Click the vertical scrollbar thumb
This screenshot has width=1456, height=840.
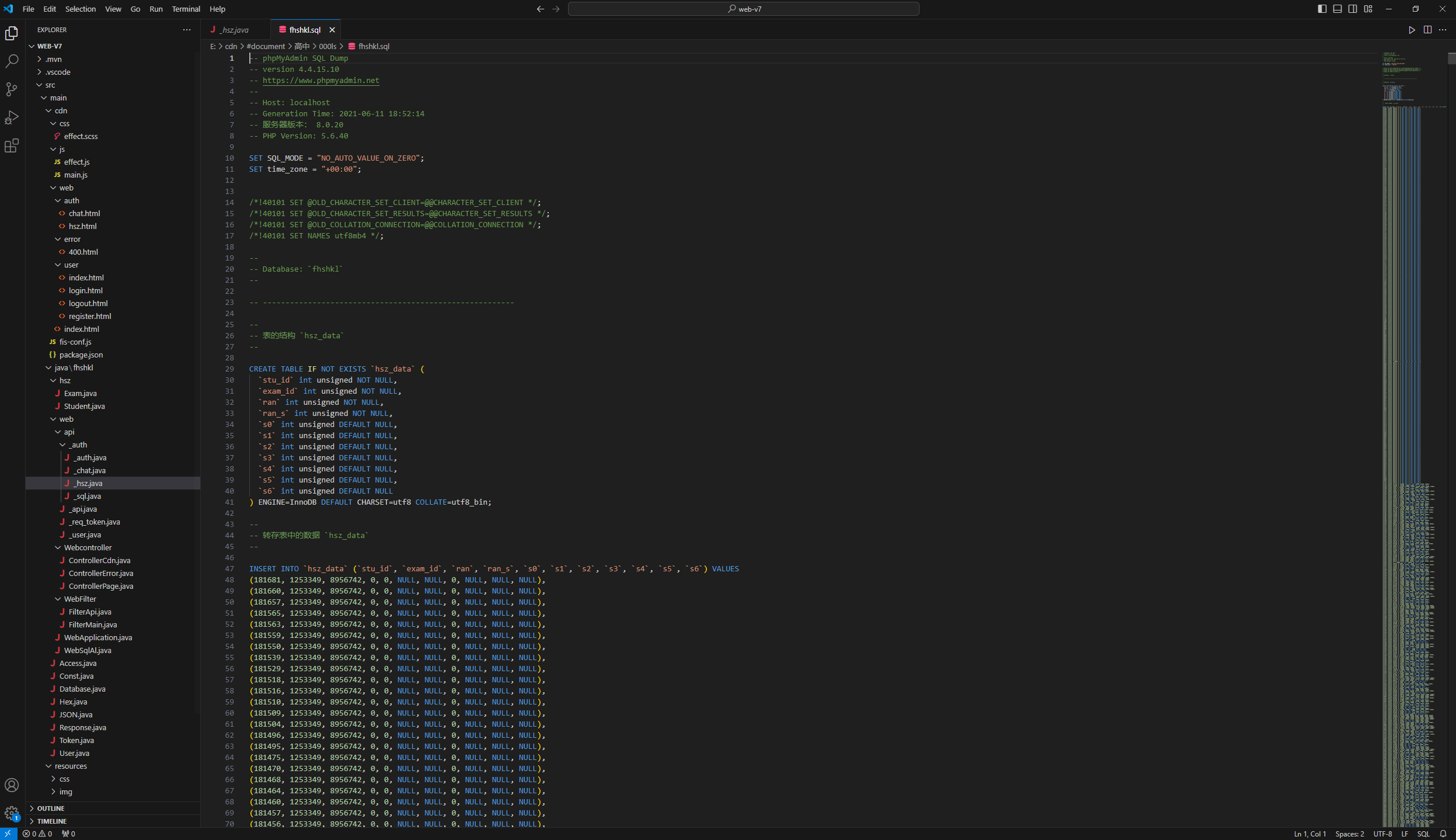pyautogui.click(x=1451, y=58)
